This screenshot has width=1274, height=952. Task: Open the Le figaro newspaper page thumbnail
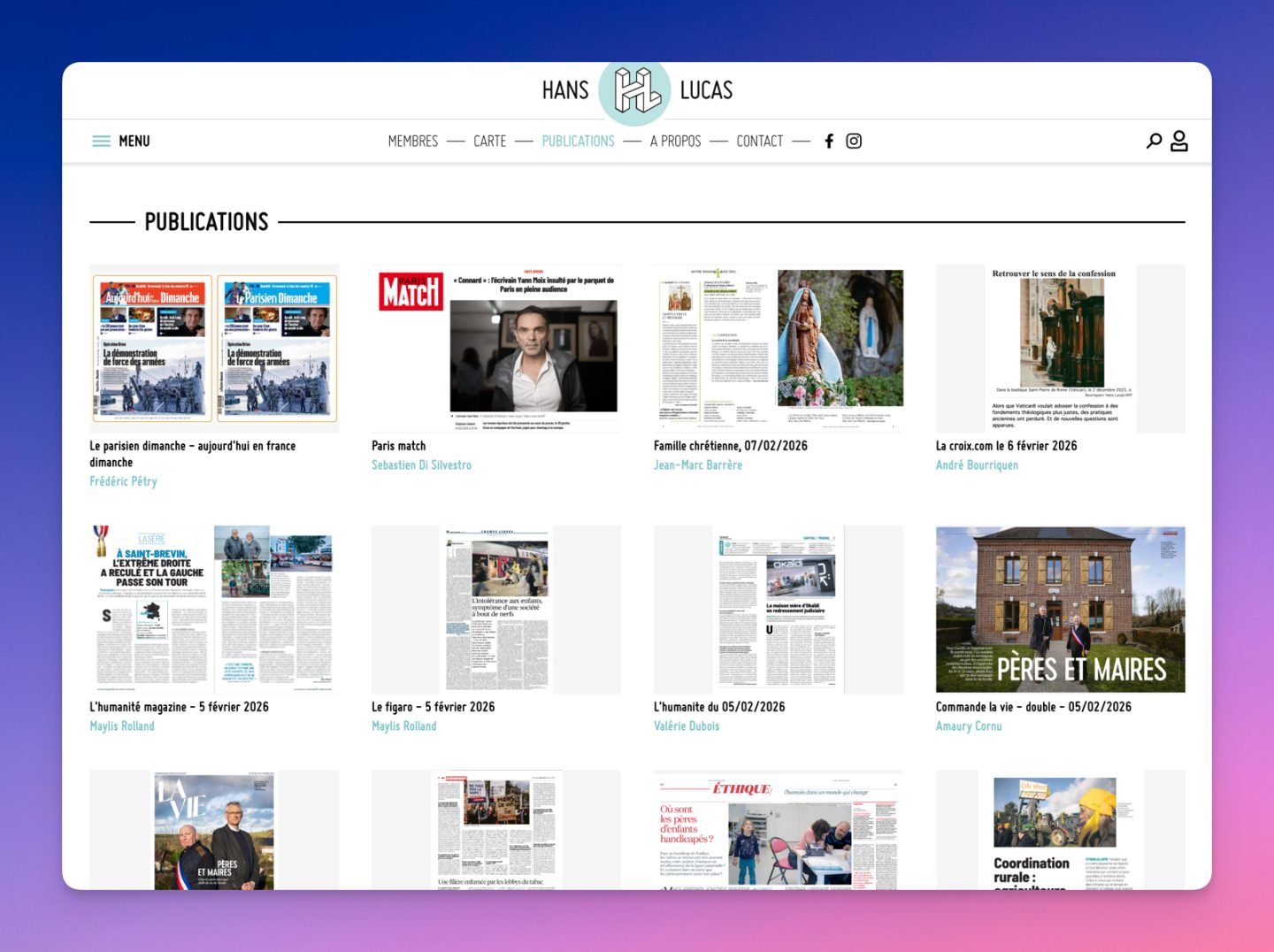pyautogui.click(x=496, y=610)
